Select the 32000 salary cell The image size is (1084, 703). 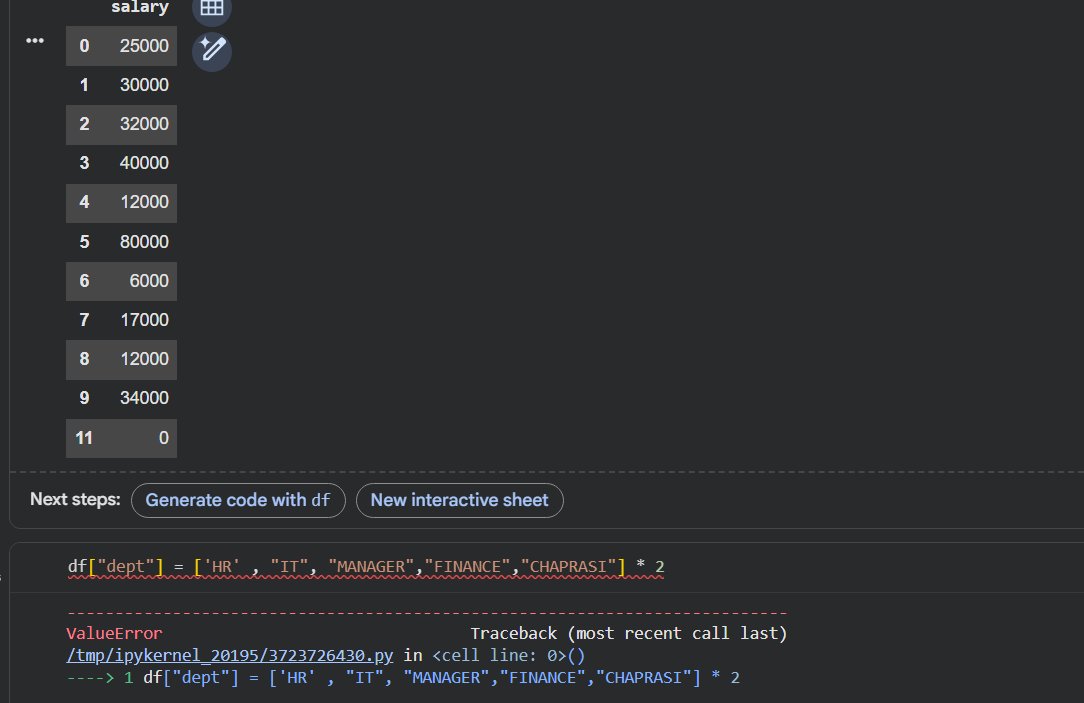(x=144, y=124)
